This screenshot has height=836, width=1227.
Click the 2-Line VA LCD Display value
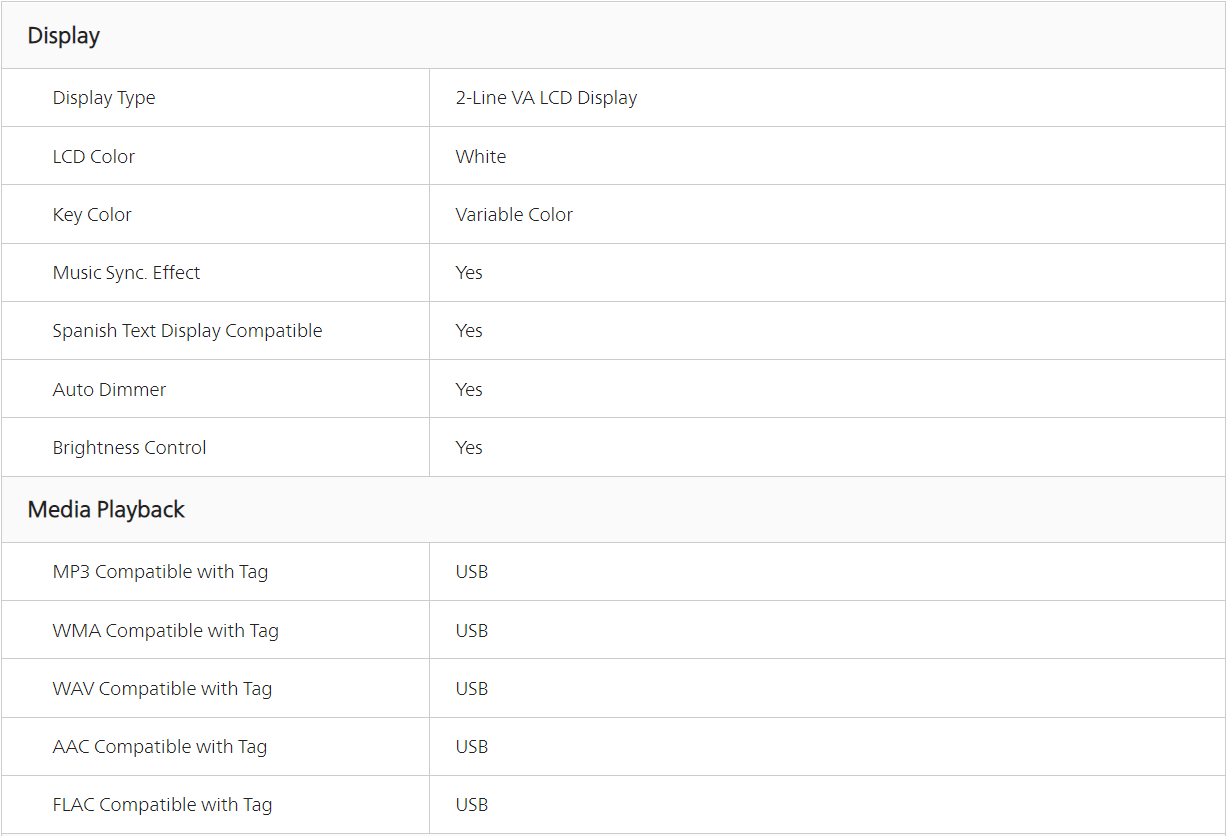point(546,98)
